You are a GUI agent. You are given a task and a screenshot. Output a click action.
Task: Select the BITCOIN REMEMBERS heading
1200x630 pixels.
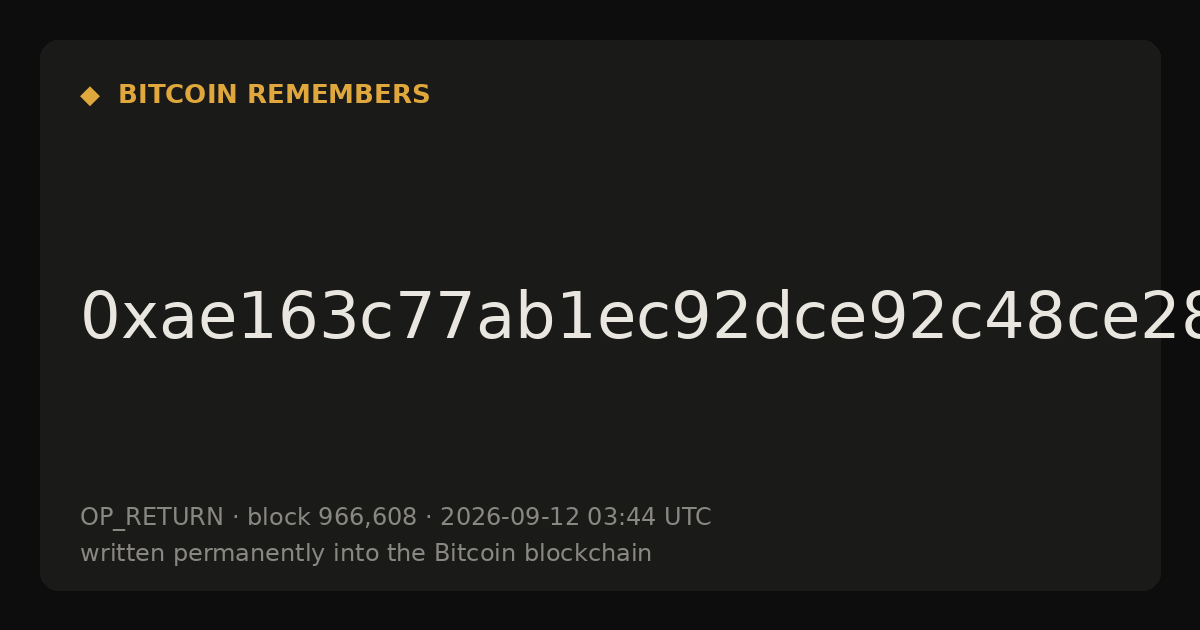tap(274, 95)
